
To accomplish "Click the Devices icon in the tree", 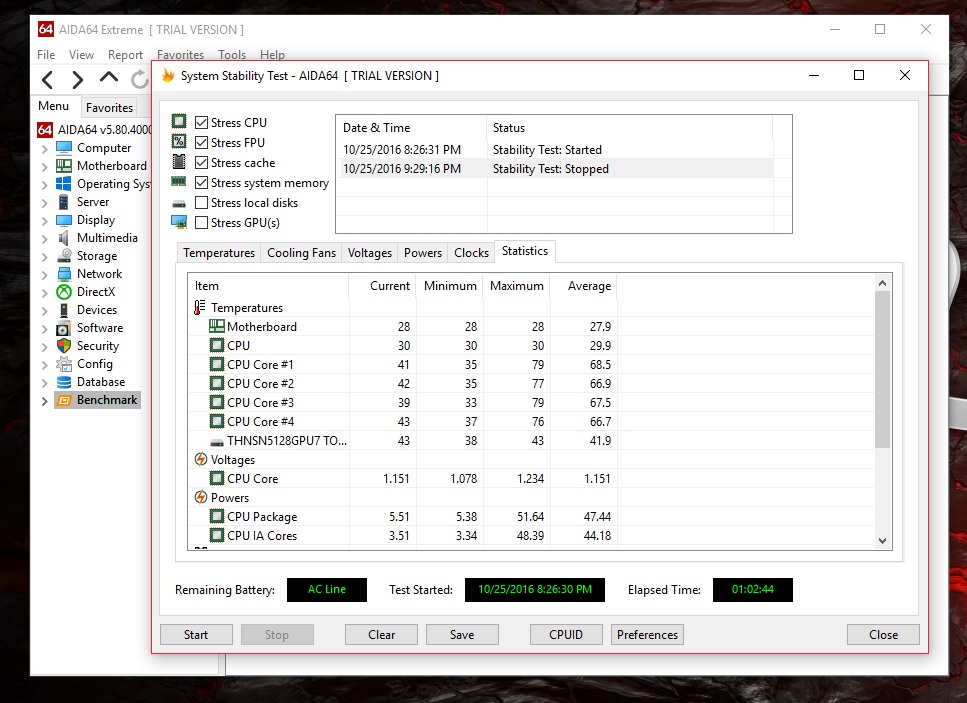I will point(64,310).
